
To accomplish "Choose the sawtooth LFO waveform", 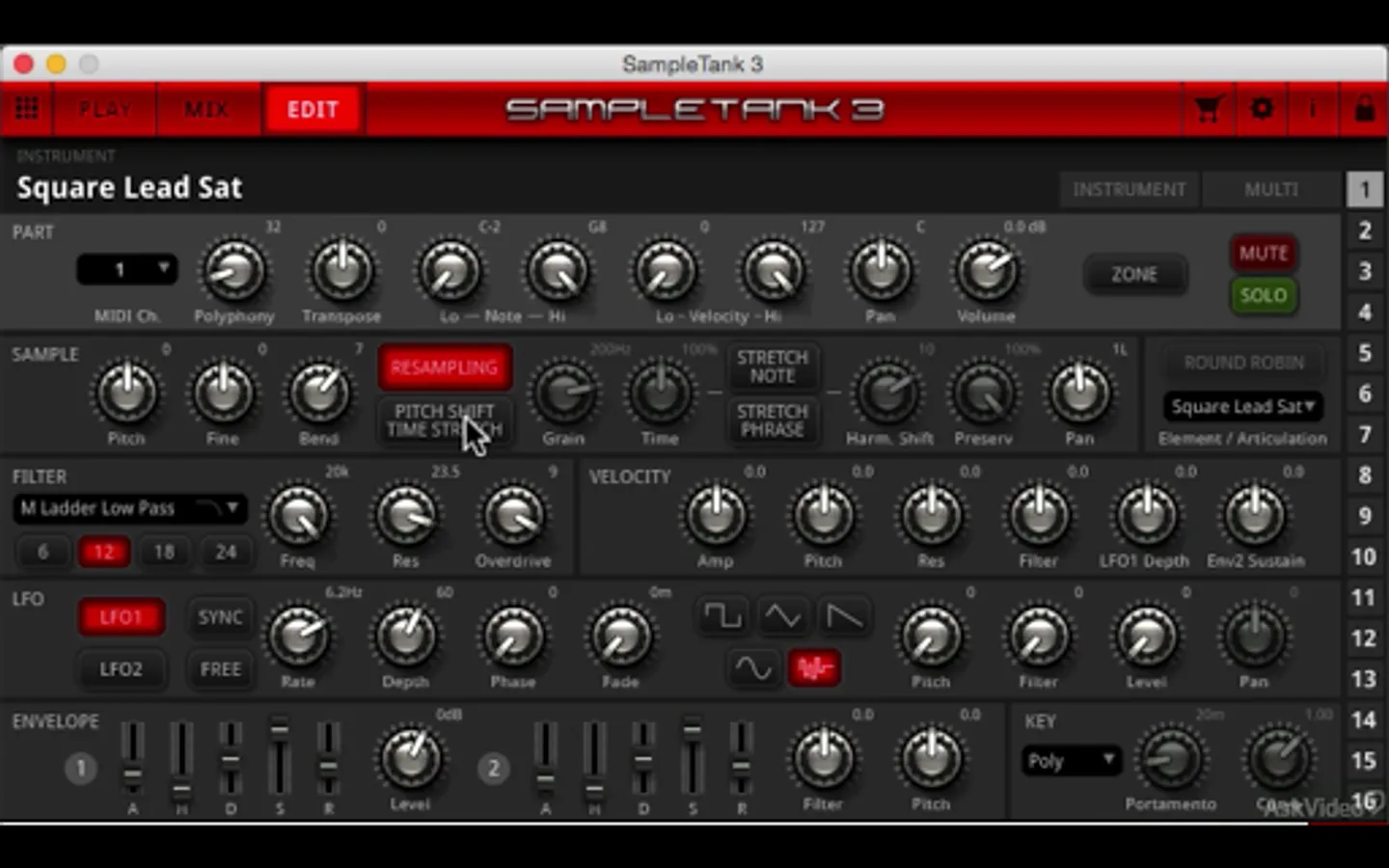I will pyautogui.click(x=845, y=615).
